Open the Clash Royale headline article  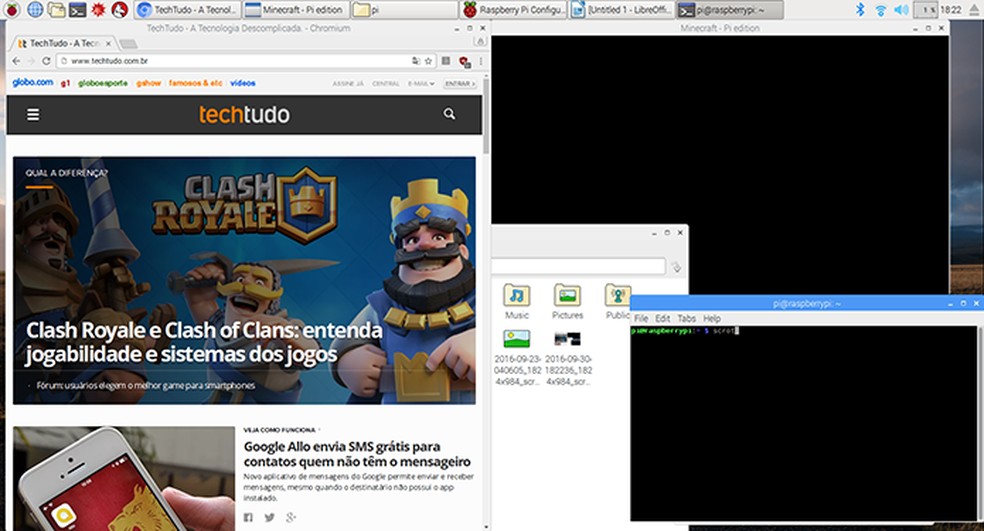[205, 342]
